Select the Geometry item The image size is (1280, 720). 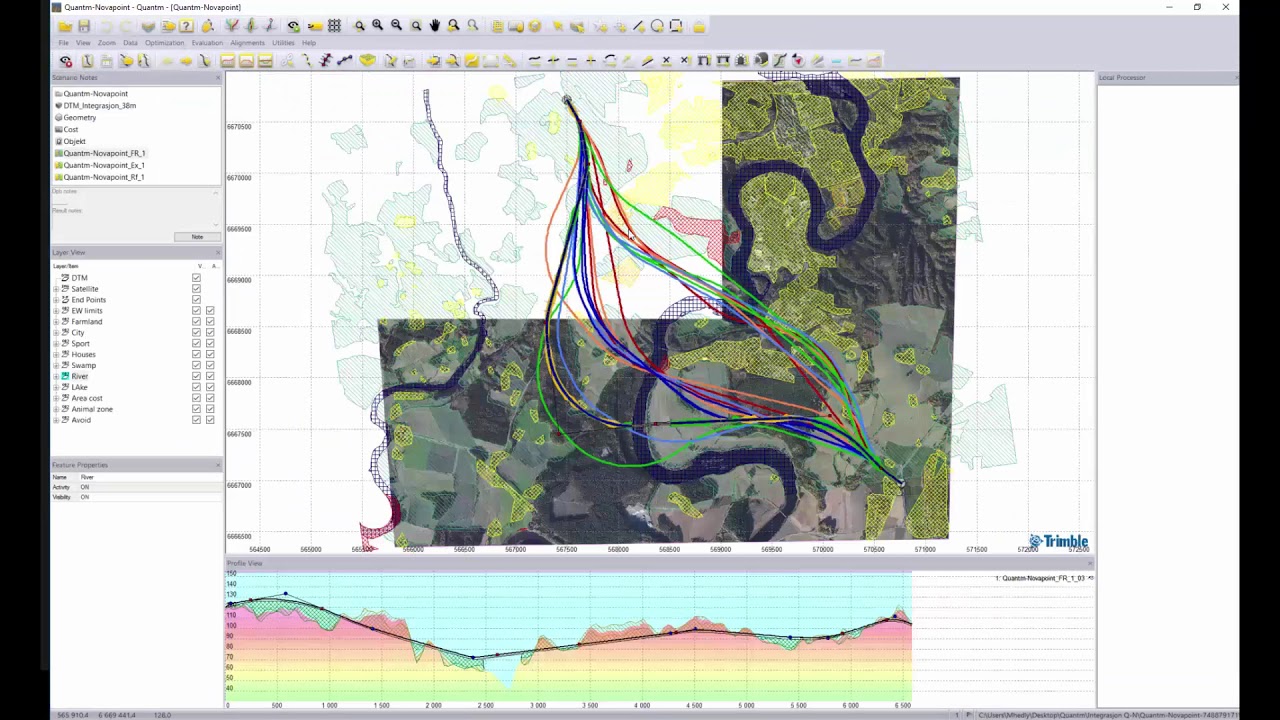[x=80, y=117]
